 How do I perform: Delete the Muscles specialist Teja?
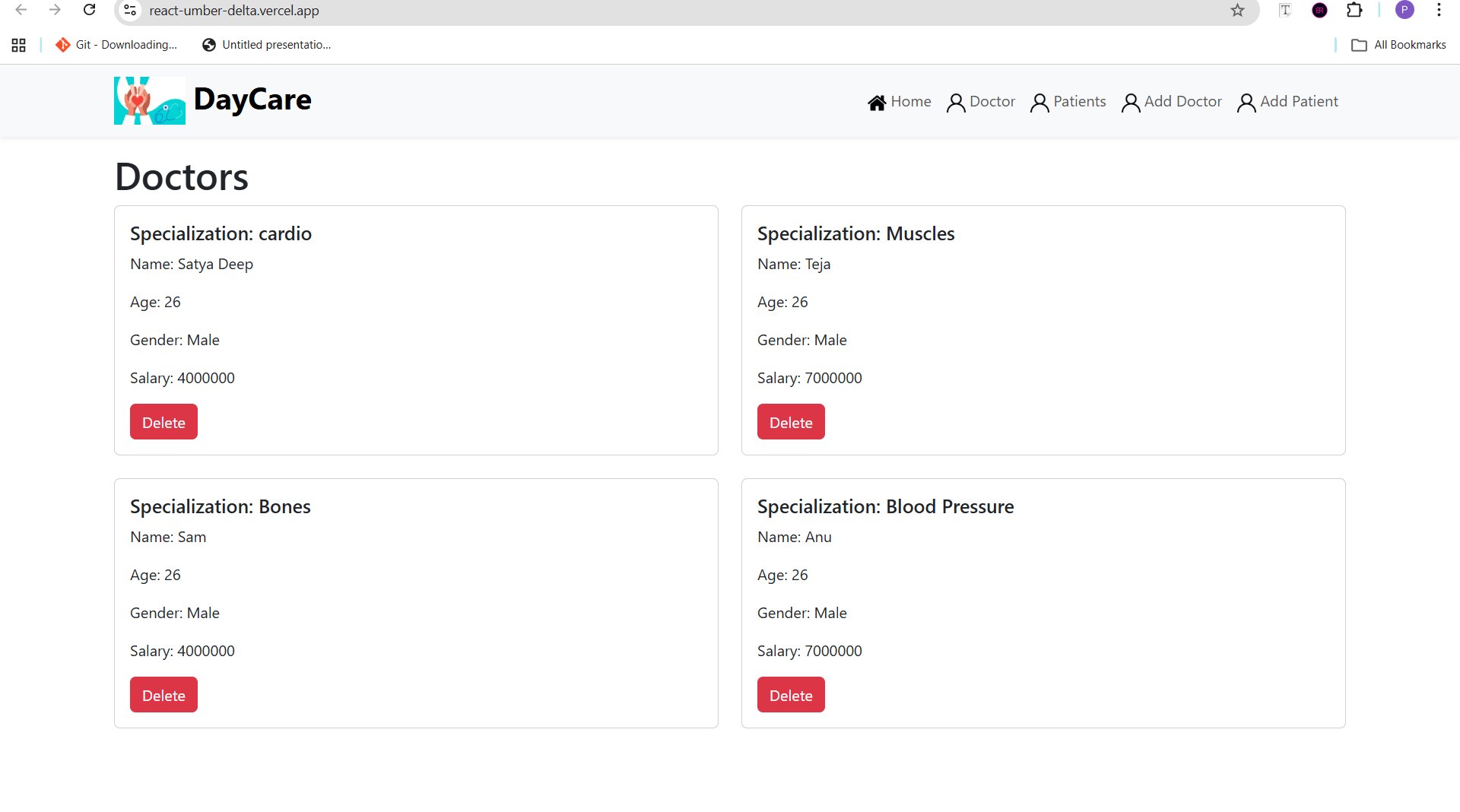(791, 422)
